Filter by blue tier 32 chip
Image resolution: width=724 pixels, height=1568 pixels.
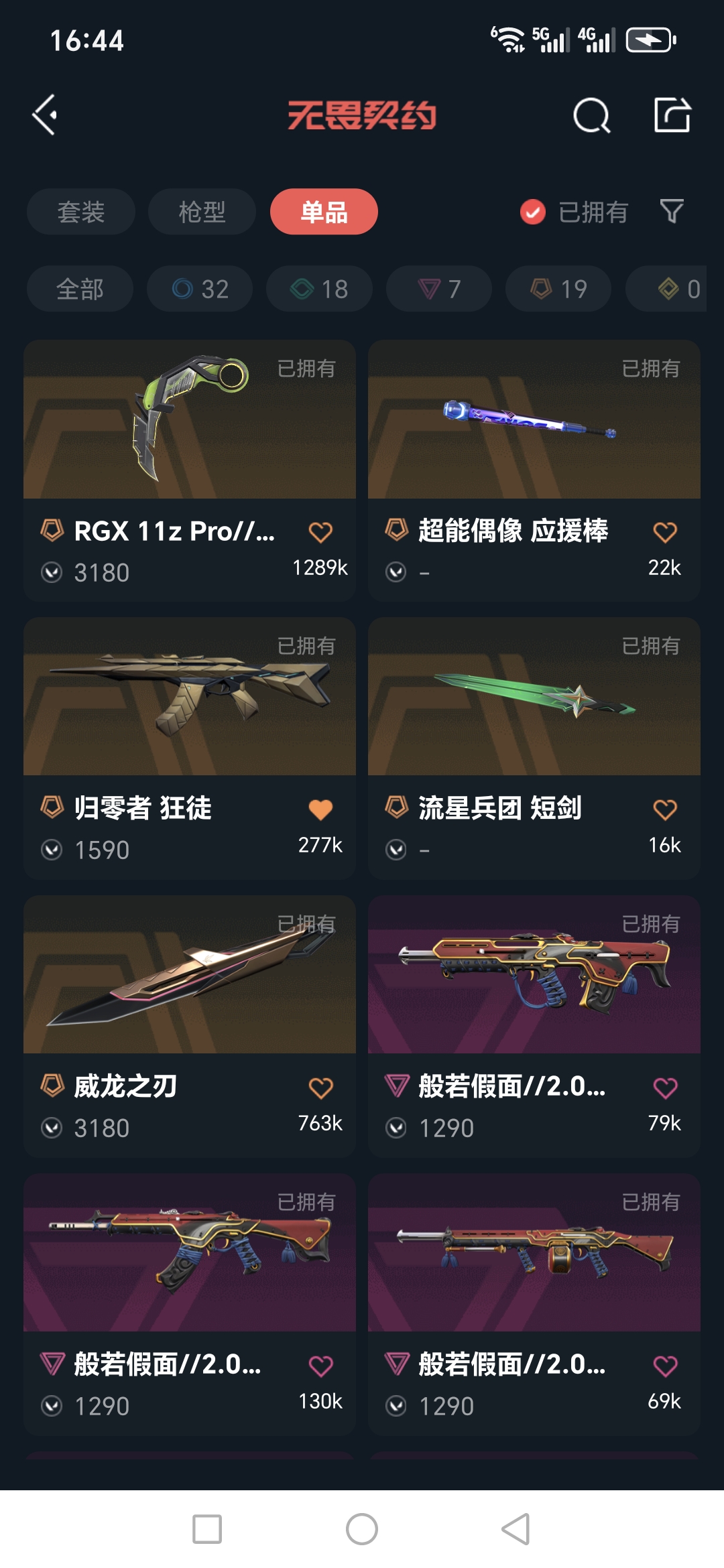(x=200, y=289)
